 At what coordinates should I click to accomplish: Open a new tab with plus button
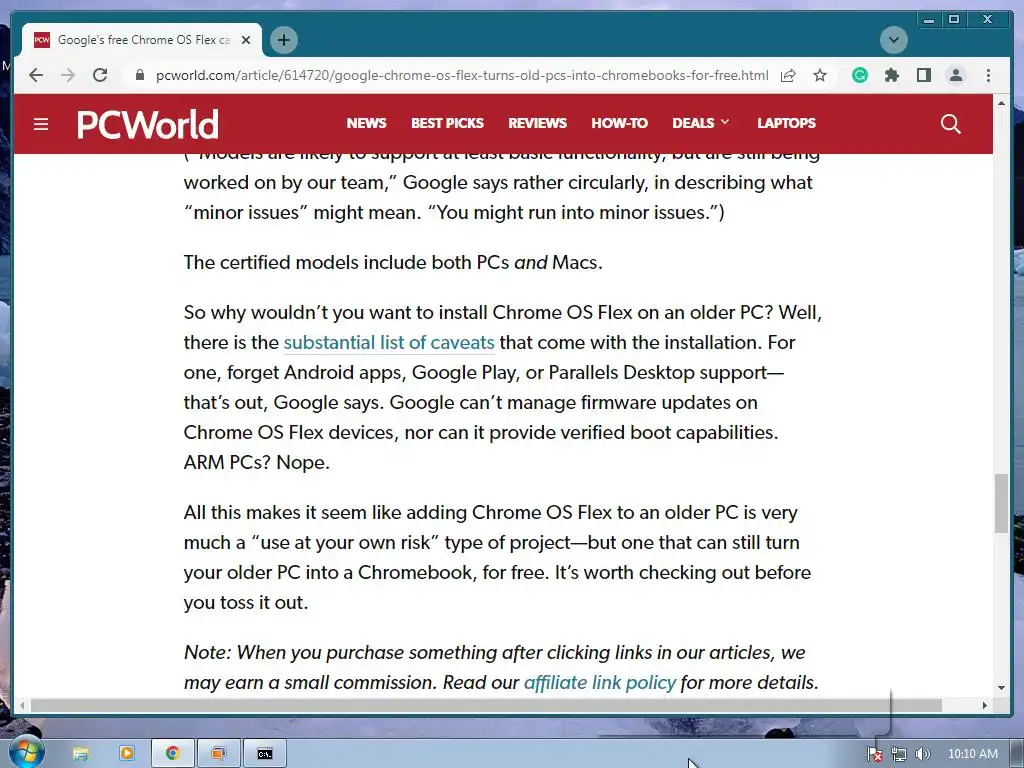point(283,40)
